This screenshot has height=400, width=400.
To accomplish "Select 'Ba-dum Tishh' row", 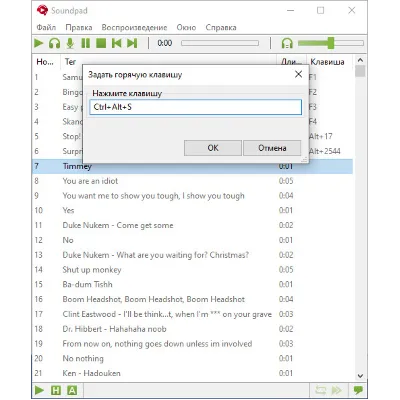I will 193,284.
